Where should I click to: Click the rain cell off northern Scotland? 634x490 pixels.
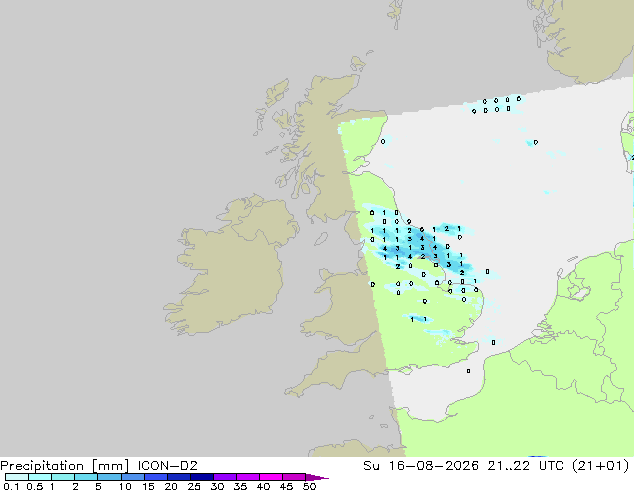pos(496,105)
